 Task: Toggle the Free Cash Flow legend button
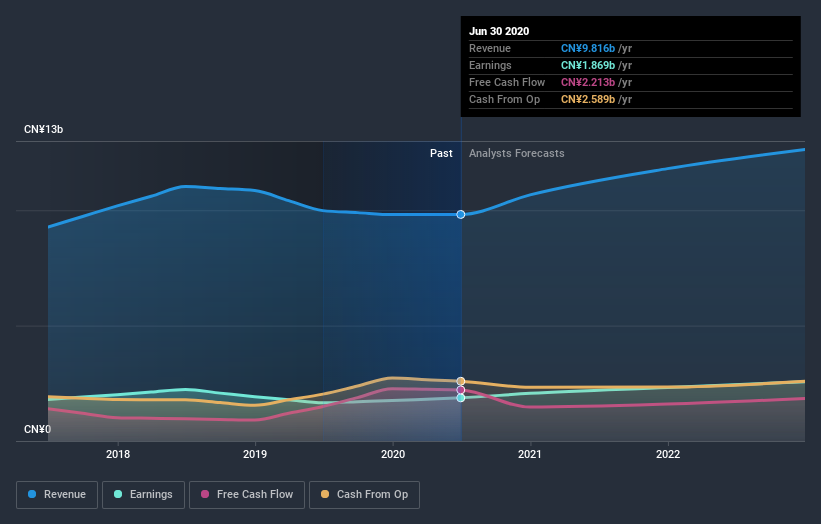click(247, 495)
